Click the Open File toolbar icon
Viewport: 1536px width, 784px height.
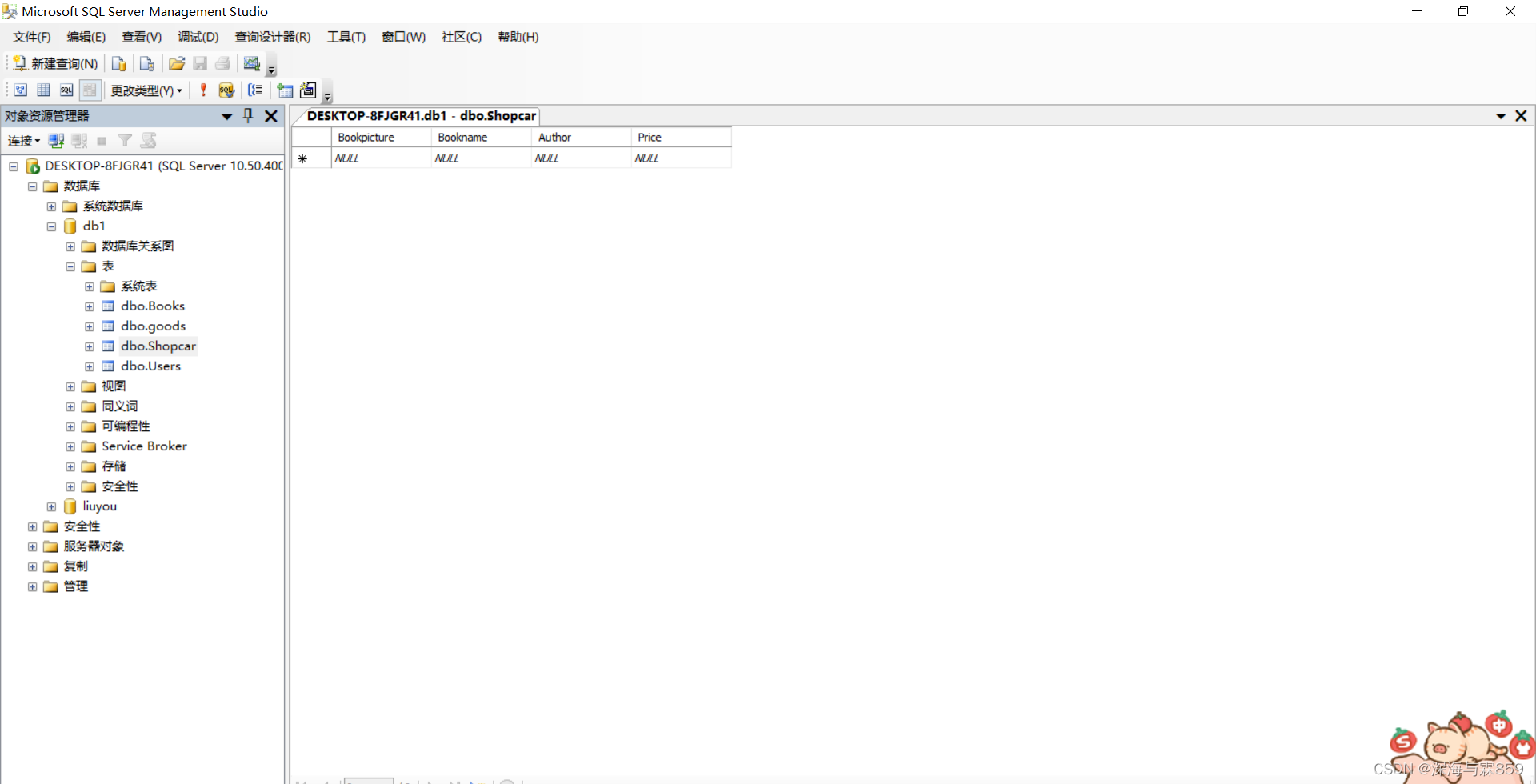click(x=176, y=63)
